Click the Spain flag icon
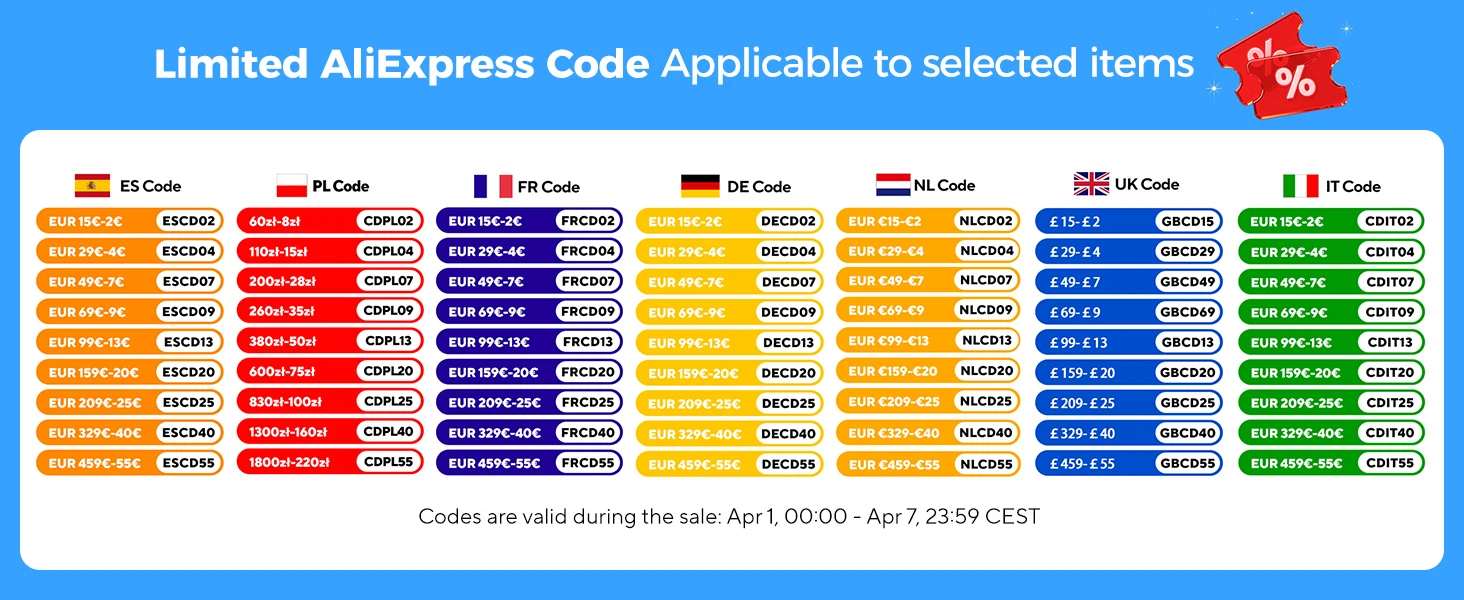Image resolution: width=1464 pixels, height=600 pixels. [x=92, y=185]
